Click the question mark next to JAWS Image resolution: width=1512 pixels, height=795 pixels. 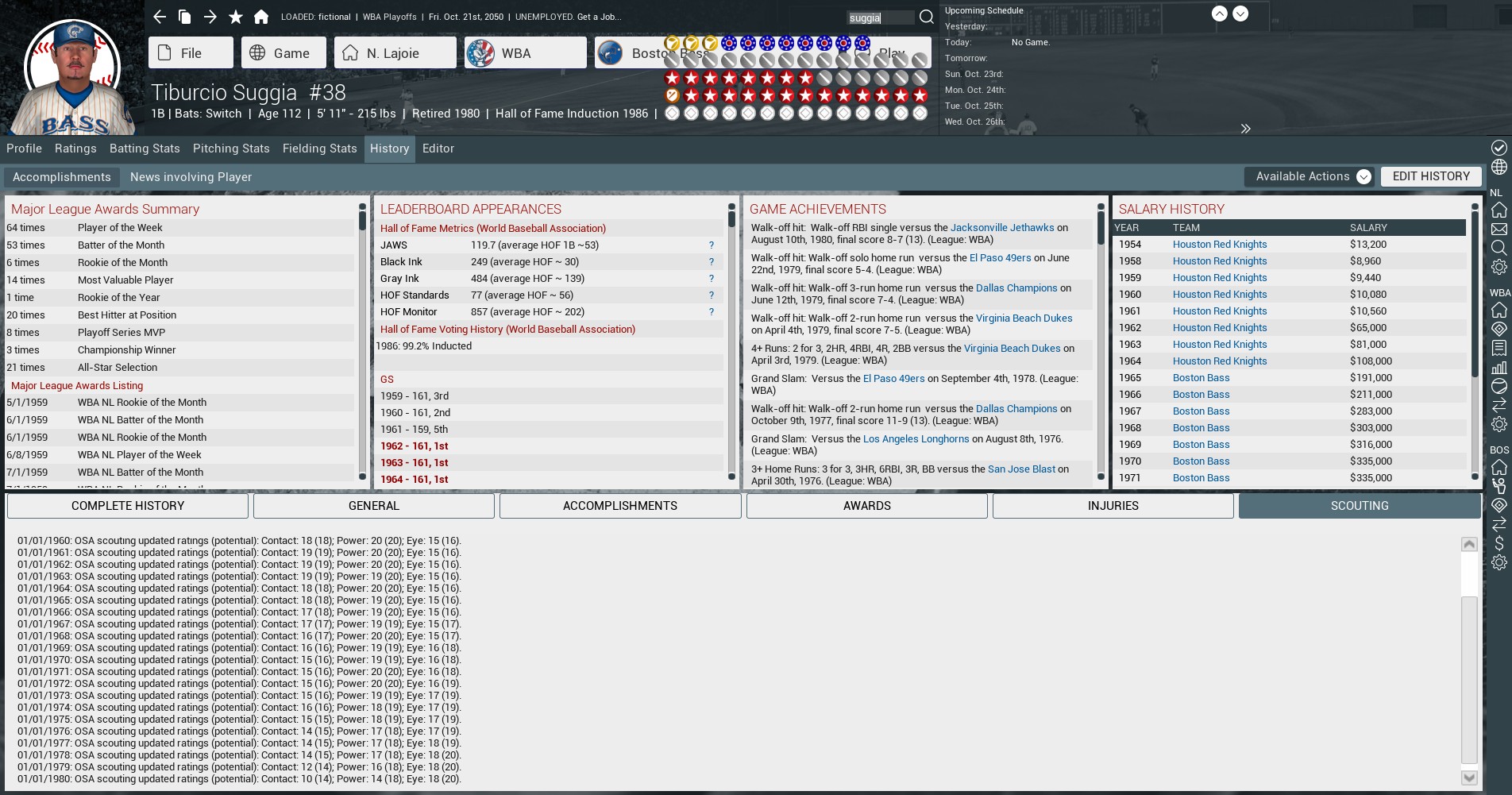pos(711,245)
